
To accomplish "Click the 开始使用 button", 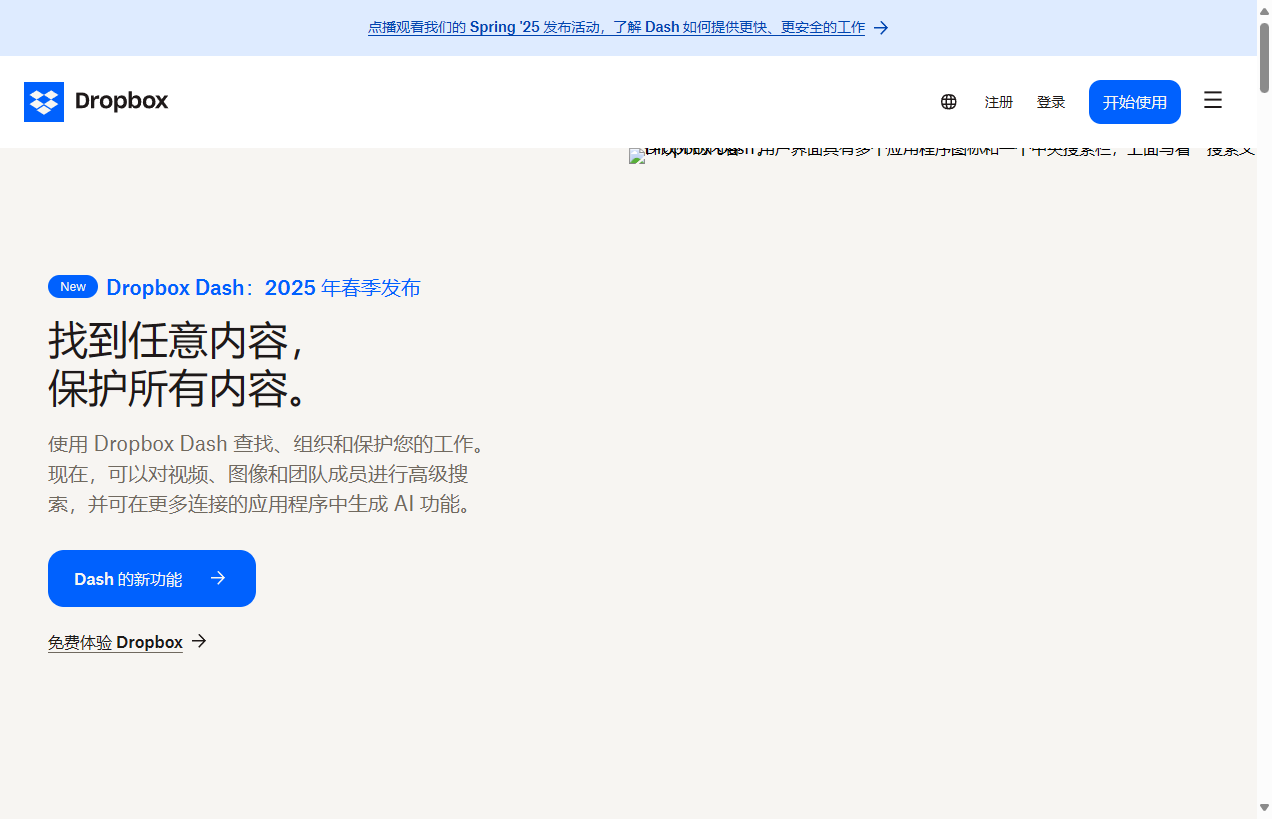I will pos(1134,101).
